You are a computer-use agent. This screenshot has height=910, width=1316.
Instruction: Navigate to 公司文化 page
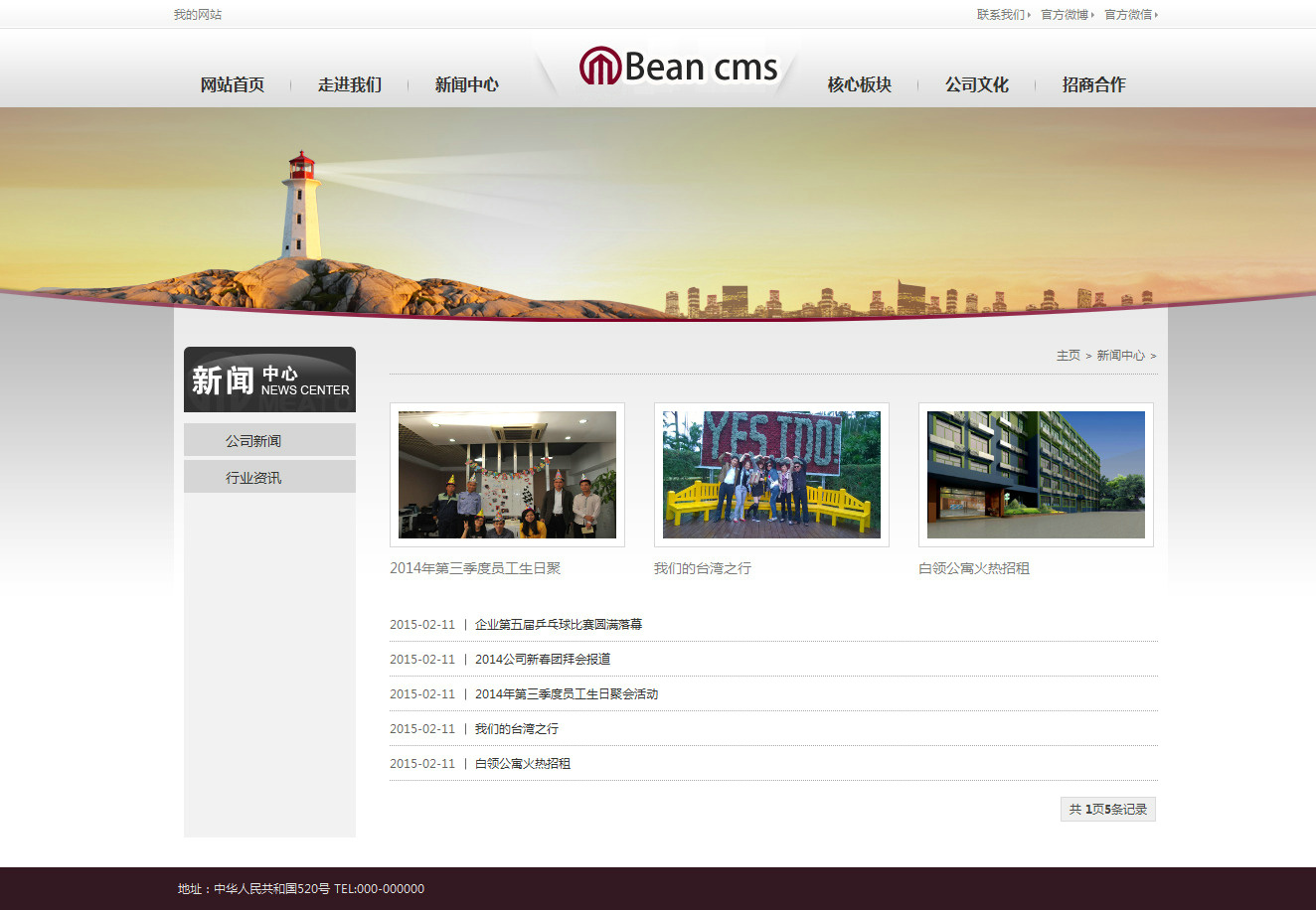pyautogui.click(x=977, y=85)
